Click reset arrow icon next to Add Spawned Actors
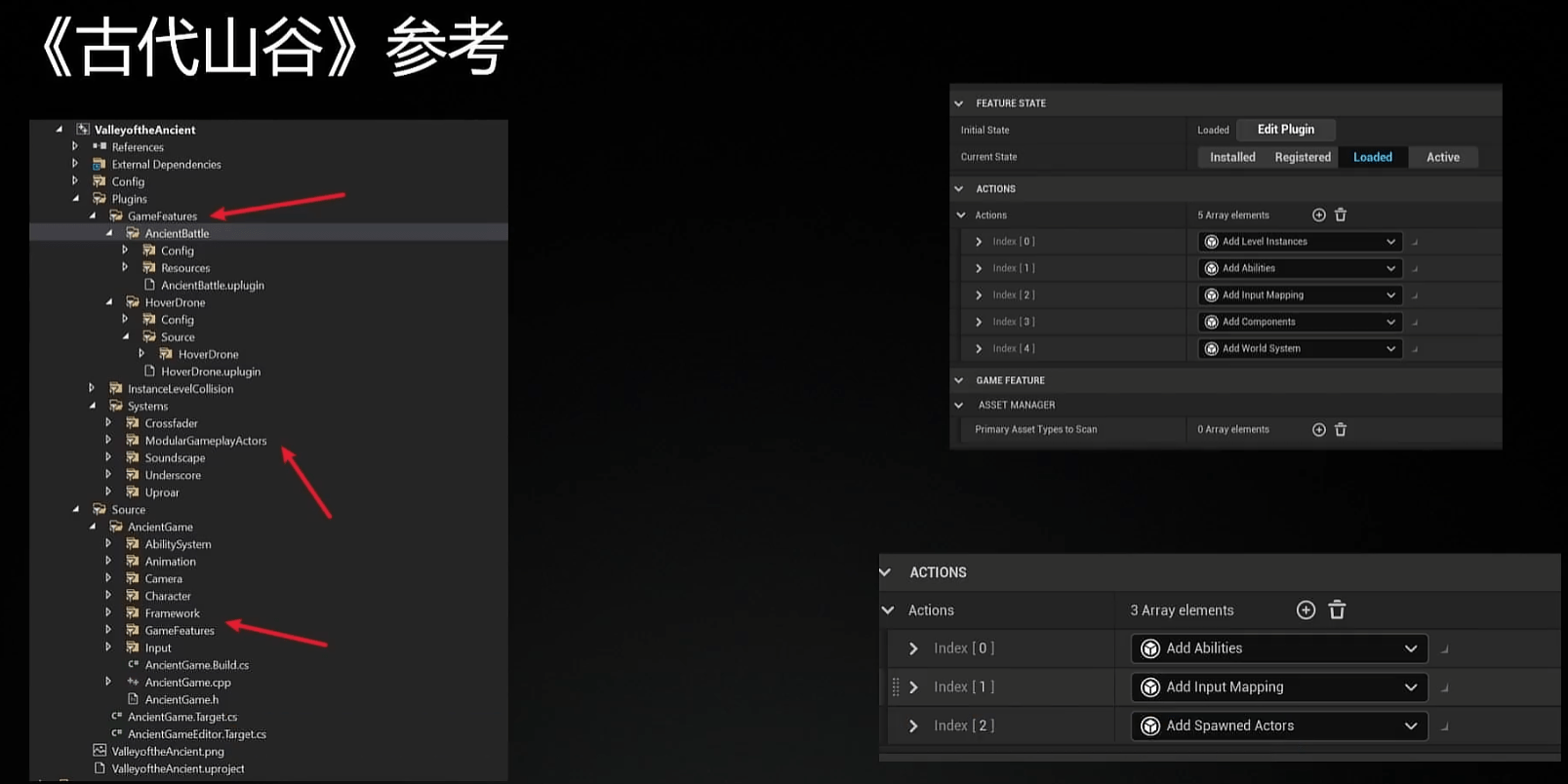Image resolution: width=1568 pixels, height=784 pixels. (1445, 726)
